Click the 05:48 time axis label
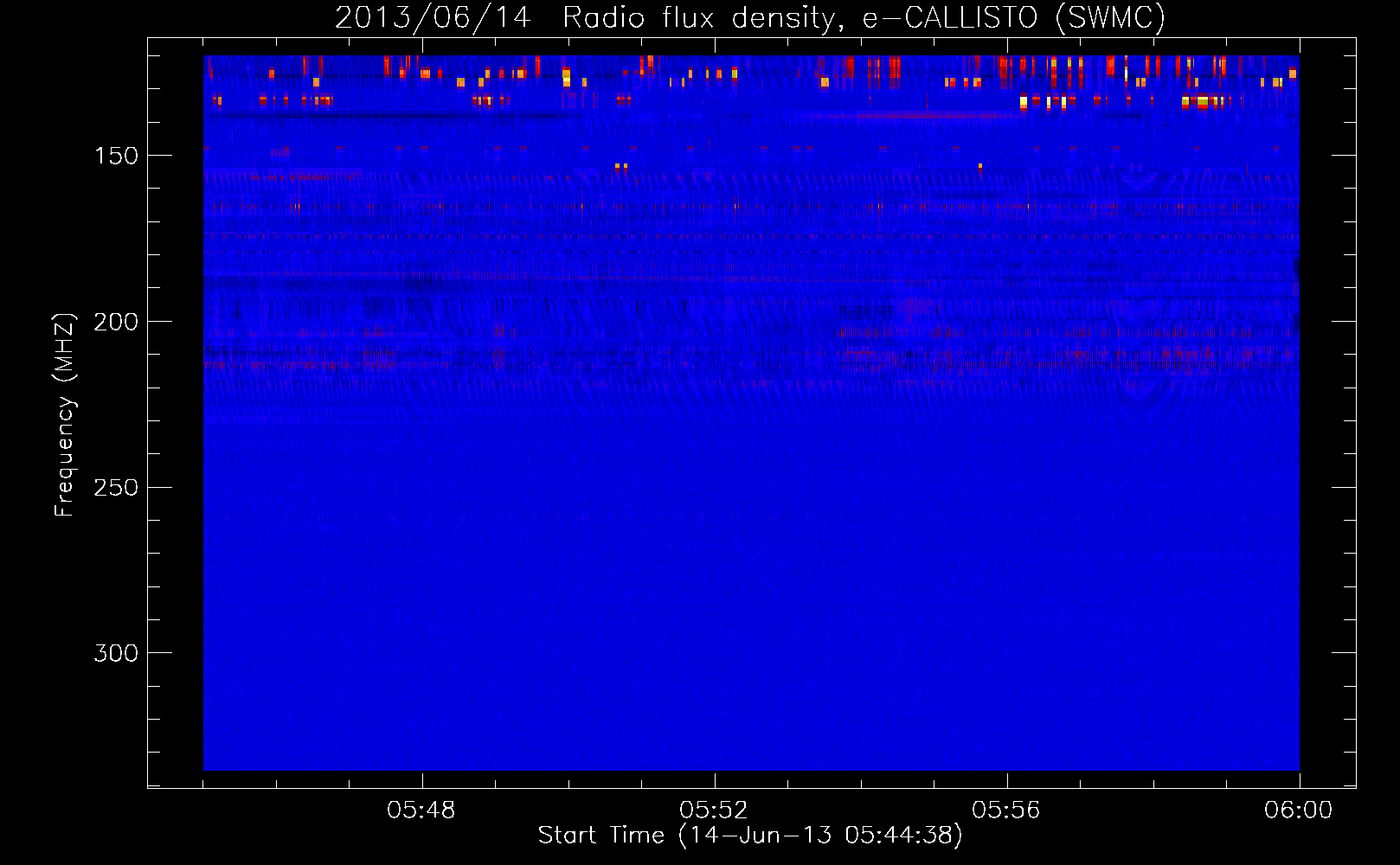Screen dimensions: 1400x865 (421, 811)
